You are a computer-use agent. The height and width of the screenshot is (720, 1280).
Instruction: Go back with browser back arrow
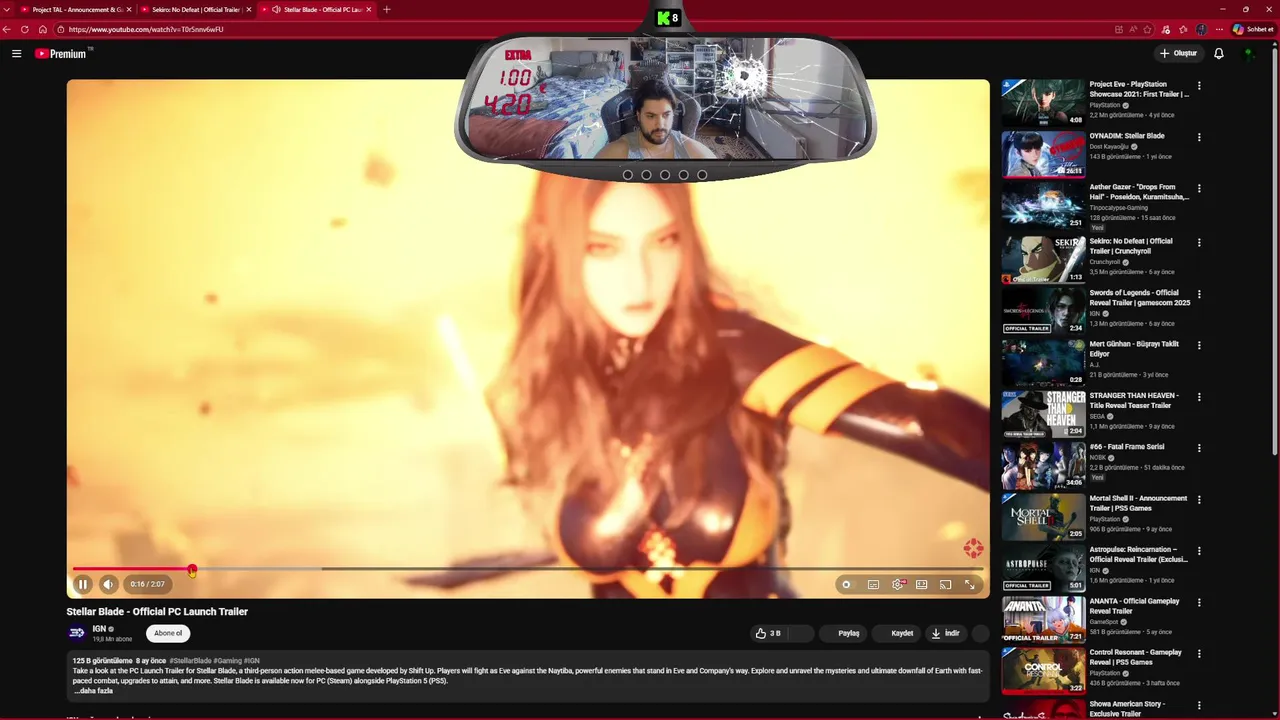[7, 29]
